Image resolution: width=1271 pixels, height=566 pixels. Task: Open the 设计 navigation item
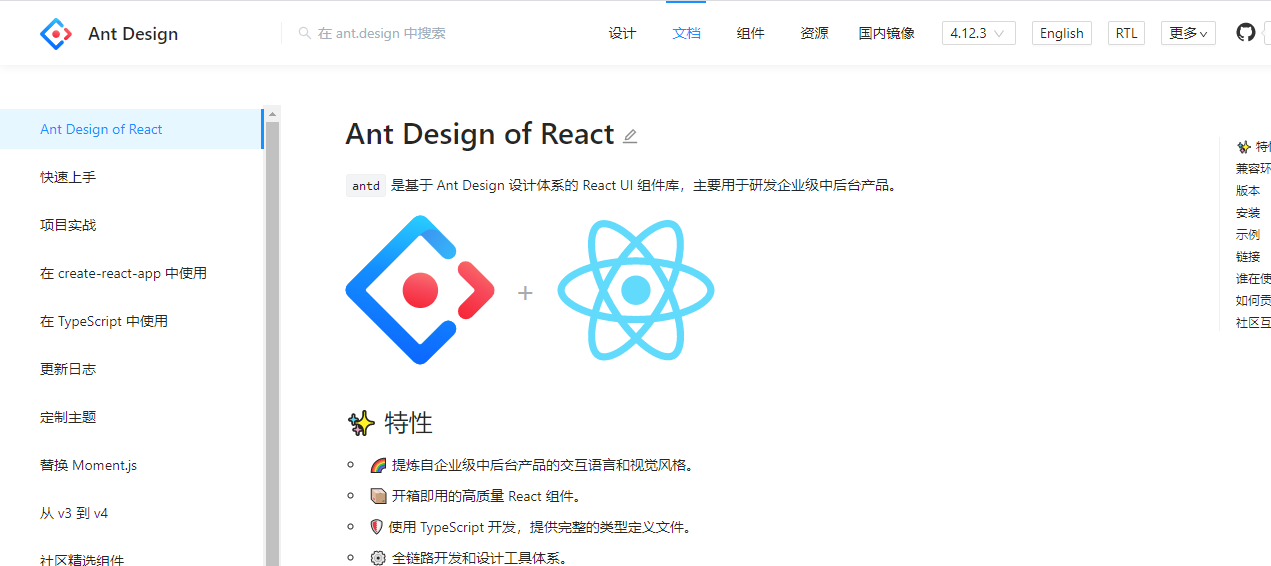click(622, 33)
